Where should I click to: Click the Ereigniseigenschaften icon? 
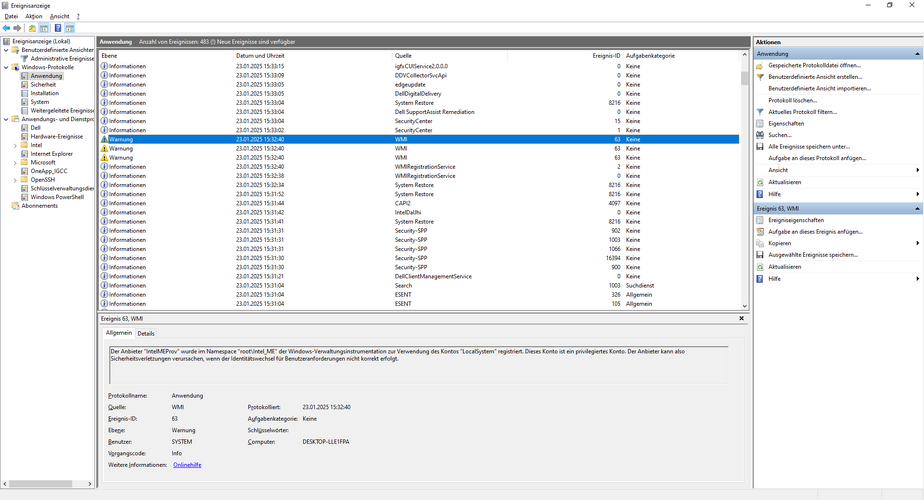pyautogui.click(x=760, y=220)
